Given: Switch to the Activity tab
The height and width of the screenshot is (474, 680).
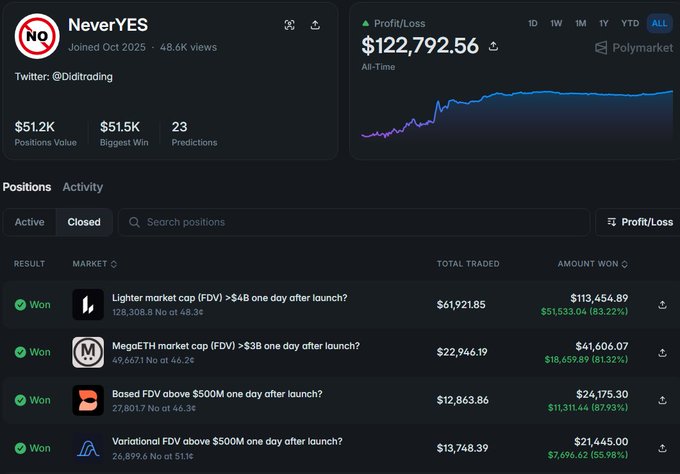Looking at the screenshot, I should 83,187.
